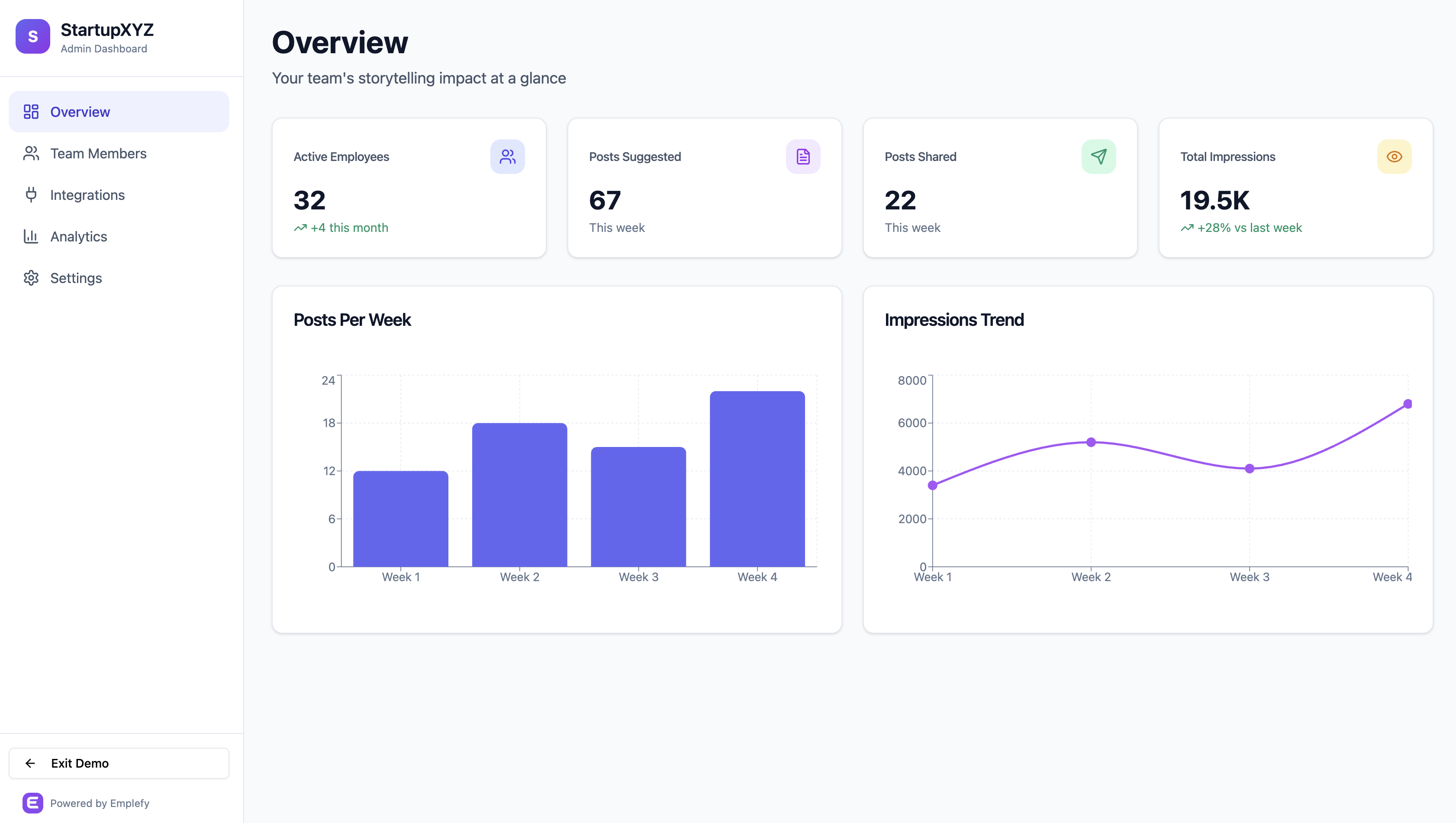The image size is (1456, 823).
Task: Click the Exit Demo button
Action: [119, 763]
